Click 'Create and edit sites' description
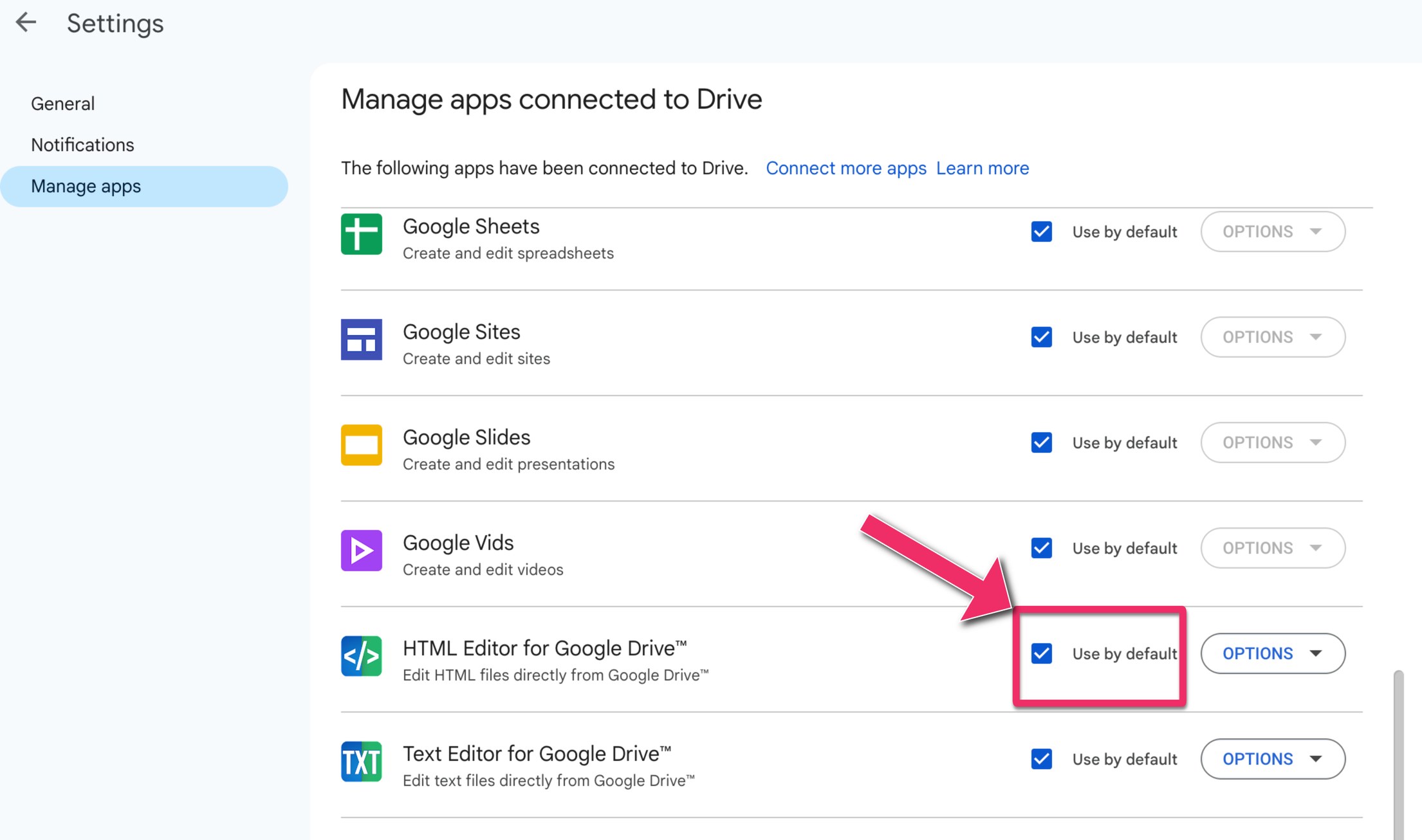This screenshot has height=840, width=1422. click(476, 359)
